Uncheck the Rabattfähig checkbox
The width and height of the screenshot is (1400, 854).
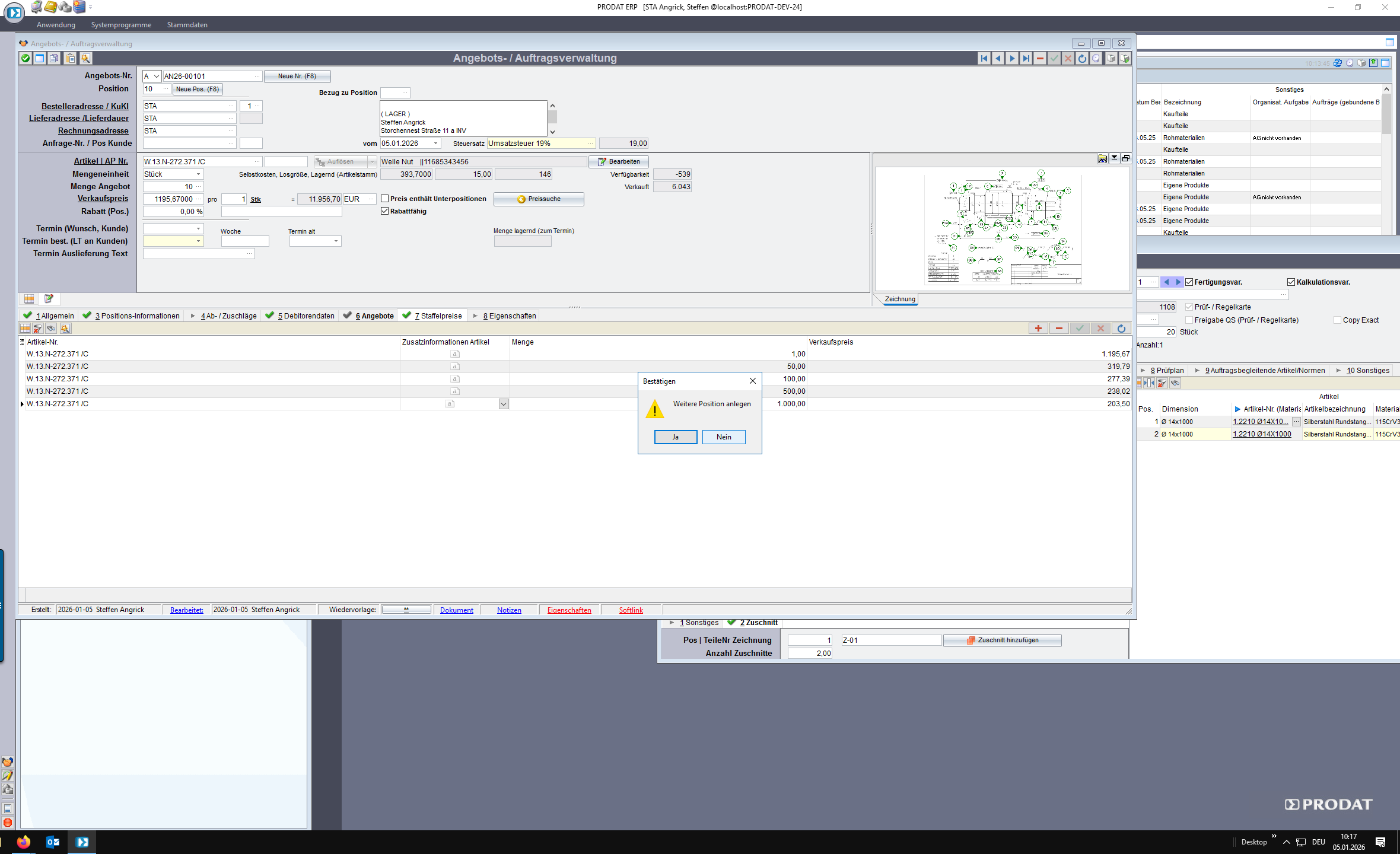click(385, 211)
